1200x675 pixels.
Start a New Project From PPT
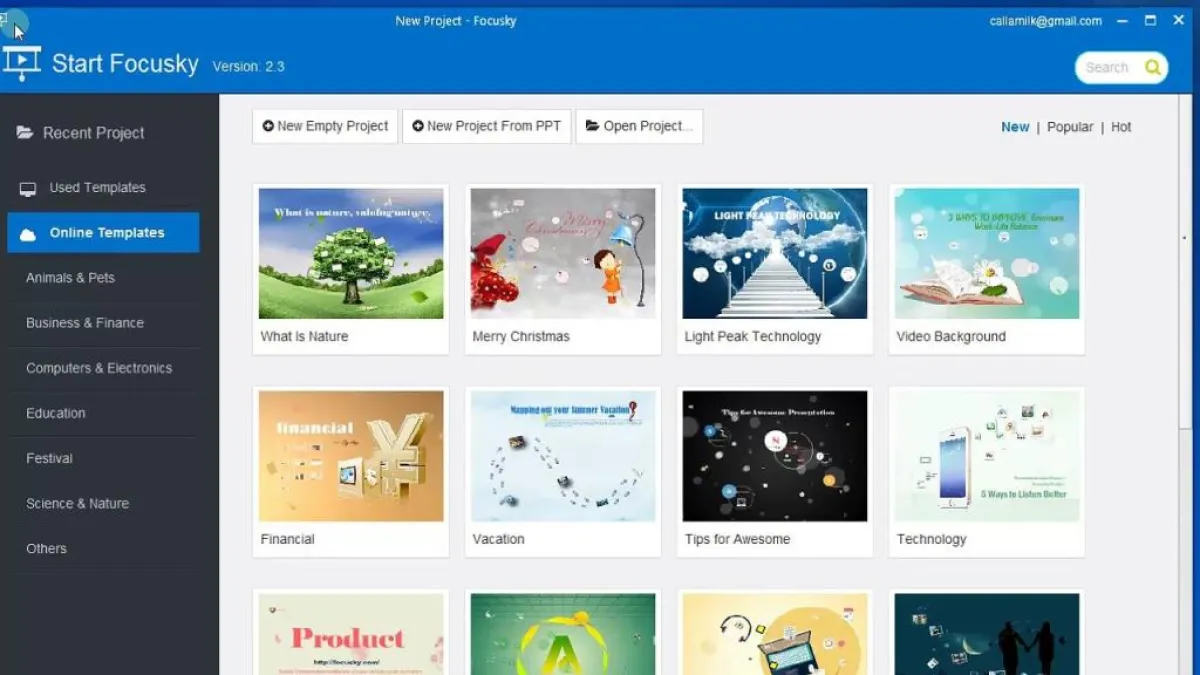(487, 126)
